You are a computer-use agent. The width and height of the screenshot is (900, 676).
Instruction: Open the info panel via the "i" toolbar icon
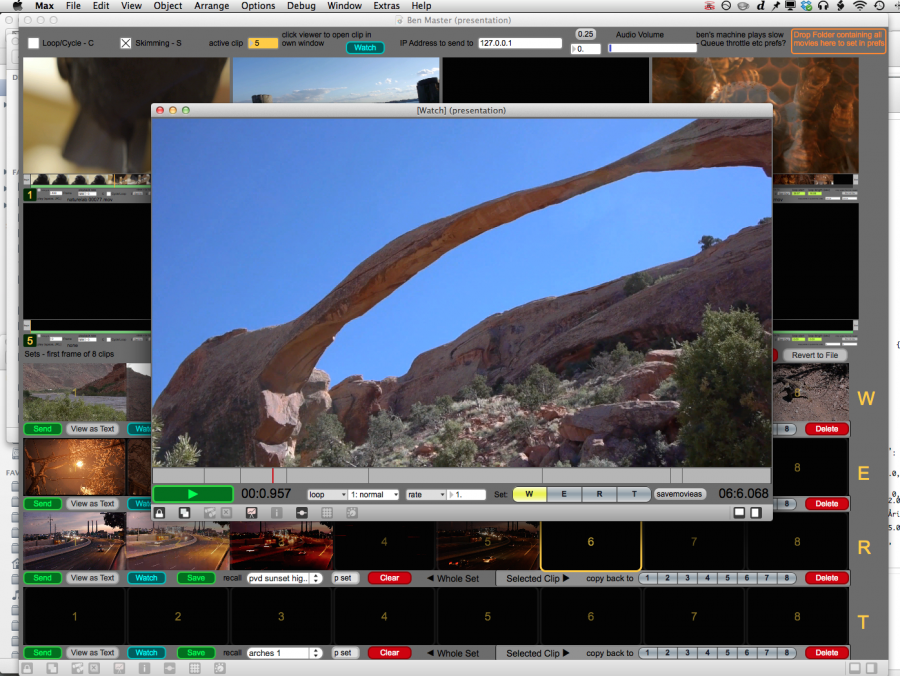point(276,512)
